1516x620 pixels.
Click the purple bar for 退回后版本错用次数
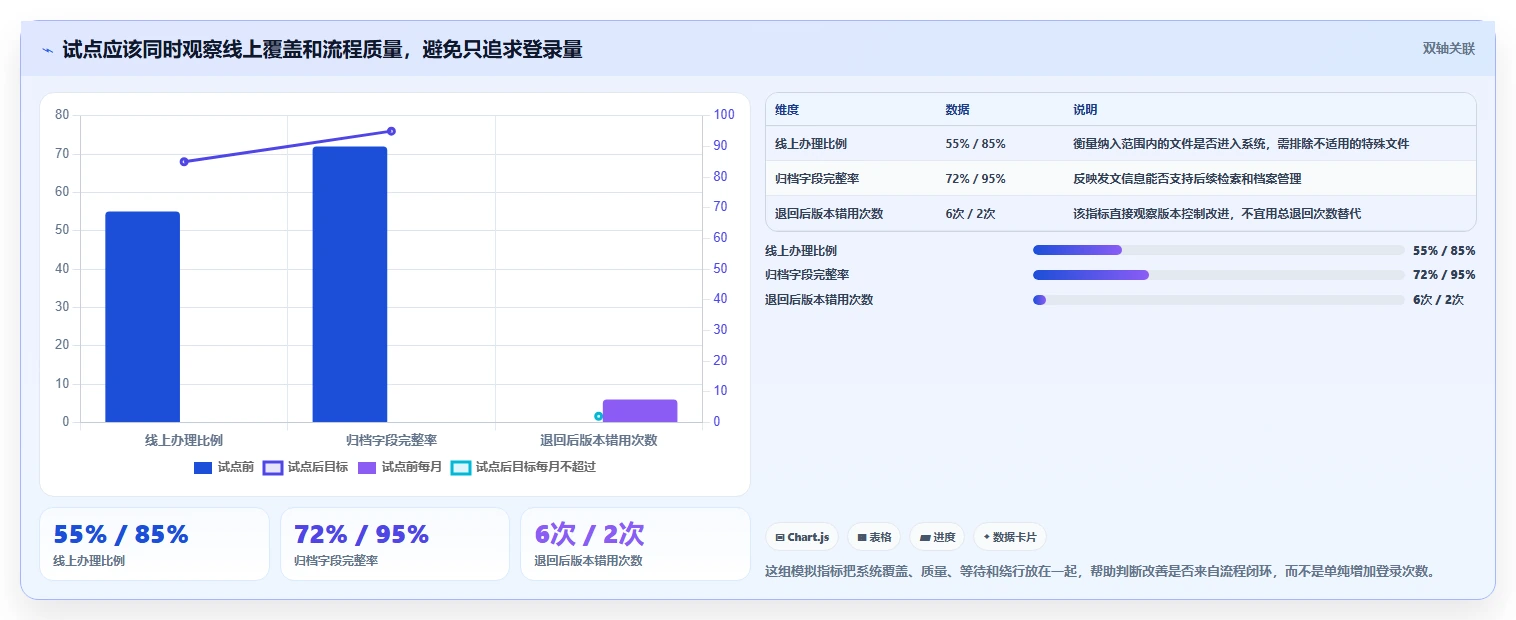click(x=640, y=411)
